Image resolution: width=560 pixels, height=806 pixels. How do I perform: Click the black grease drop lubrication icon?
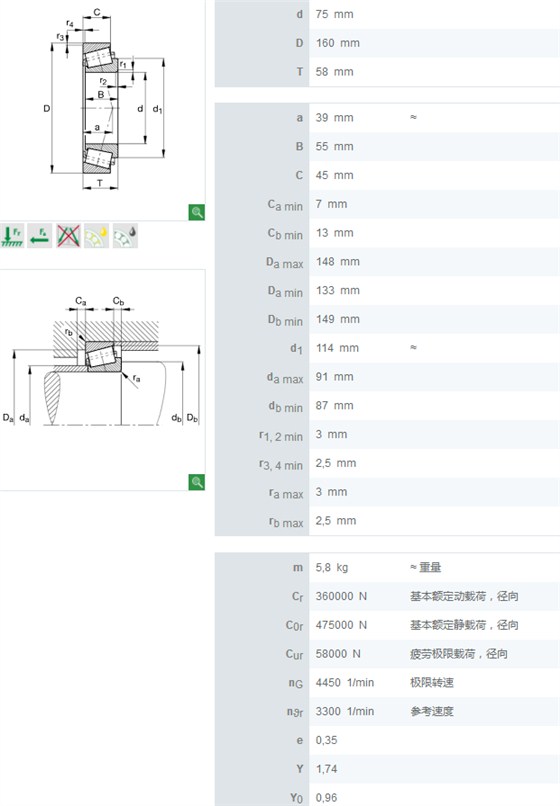[125, 236]
